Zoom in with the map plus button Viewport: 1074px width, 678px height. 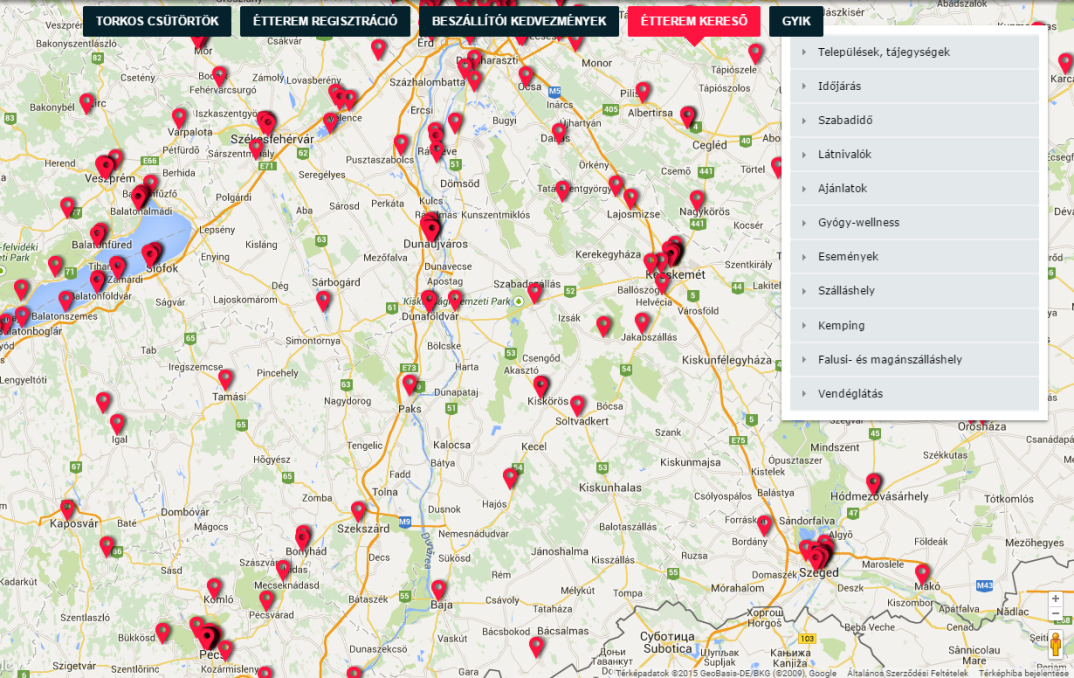[1054, 598]
